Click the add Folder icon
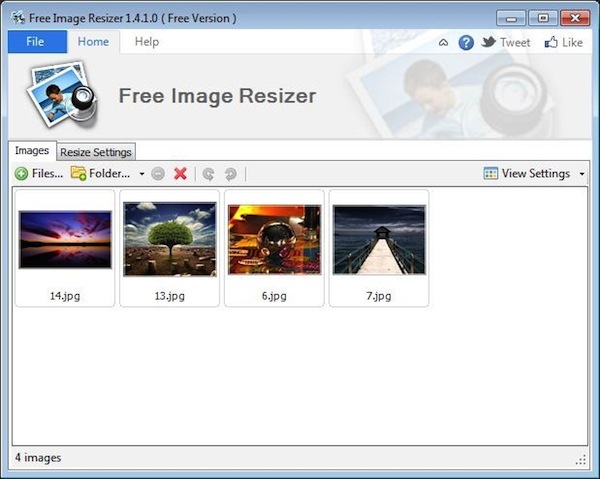The width and height of the screenshot is (600, 479). (78, 173)
